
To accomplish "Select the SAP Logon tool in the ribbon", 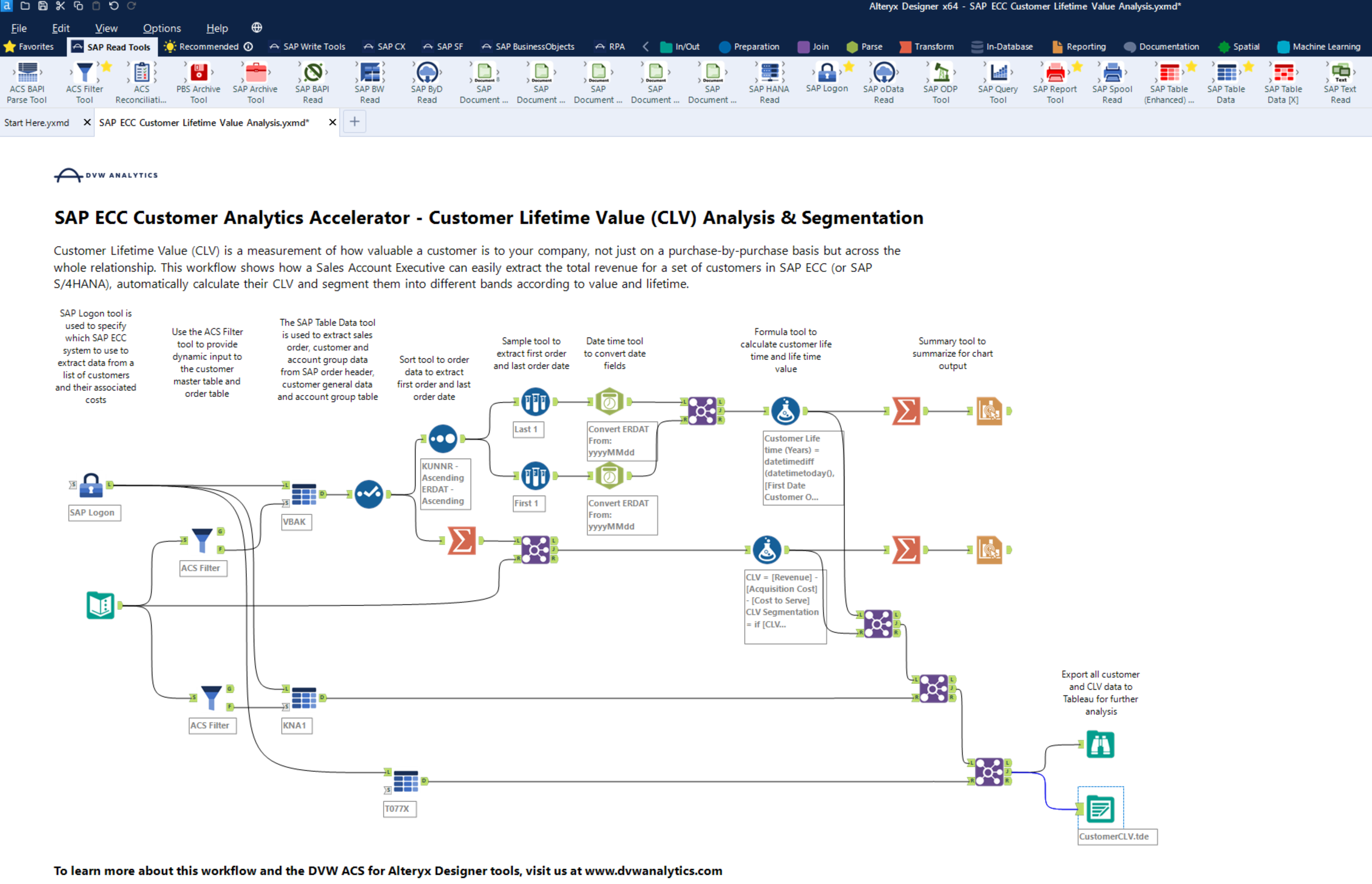I will [x=827, y=80].
